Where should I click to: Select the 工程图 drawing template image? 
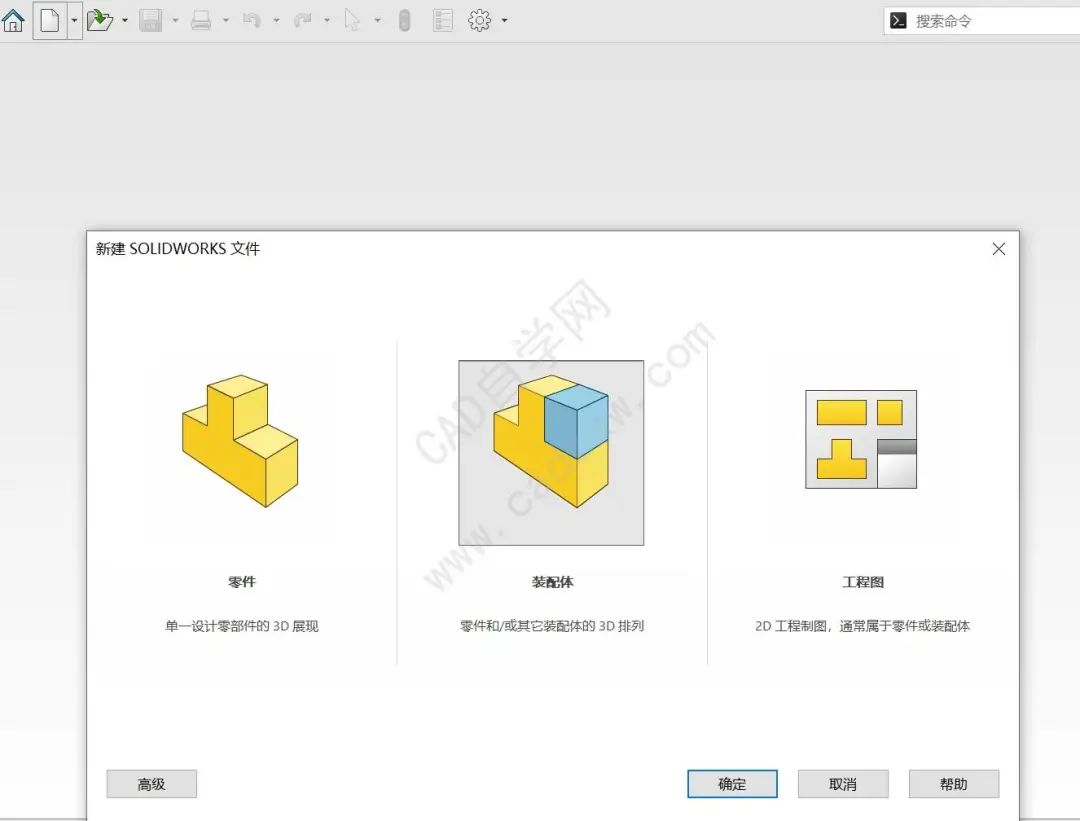click(x=861, y=439)
